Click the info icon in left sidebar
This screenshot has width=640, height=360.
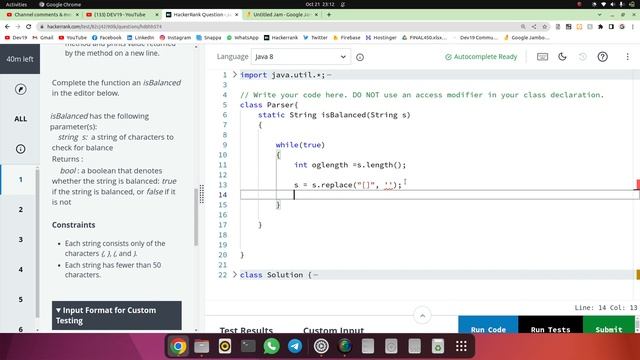[20, 149]
